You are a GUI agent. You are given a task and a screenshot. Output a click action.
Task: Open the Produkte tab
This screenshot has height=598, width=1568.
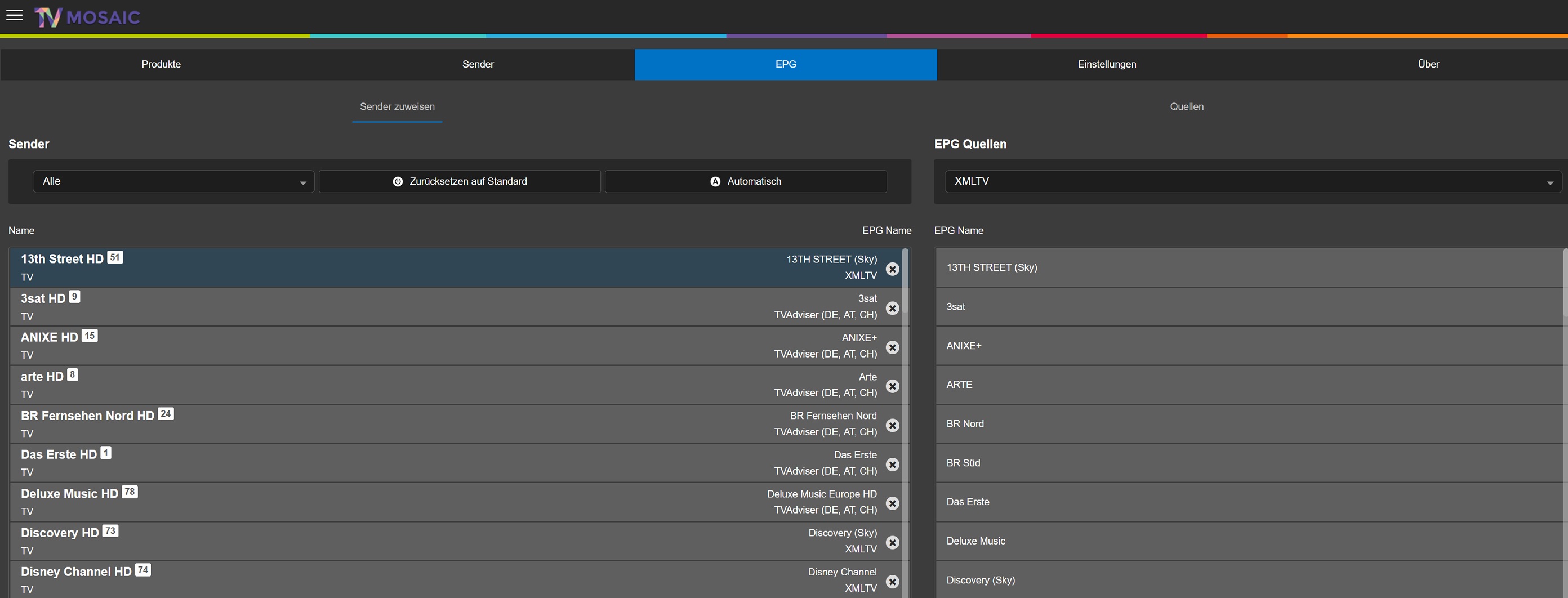click(161, 65)
